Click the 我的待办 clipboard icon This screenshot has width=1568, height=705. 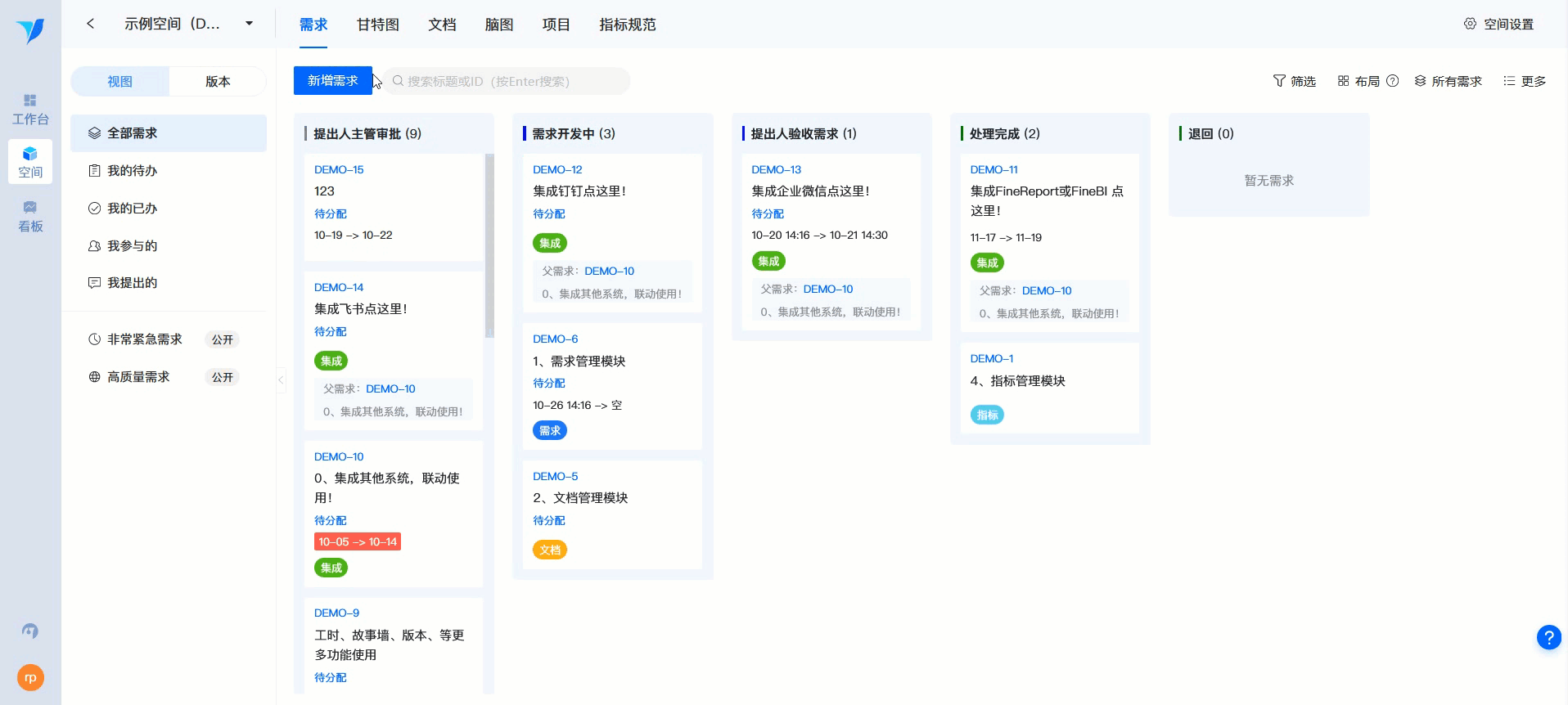(94, 171)
